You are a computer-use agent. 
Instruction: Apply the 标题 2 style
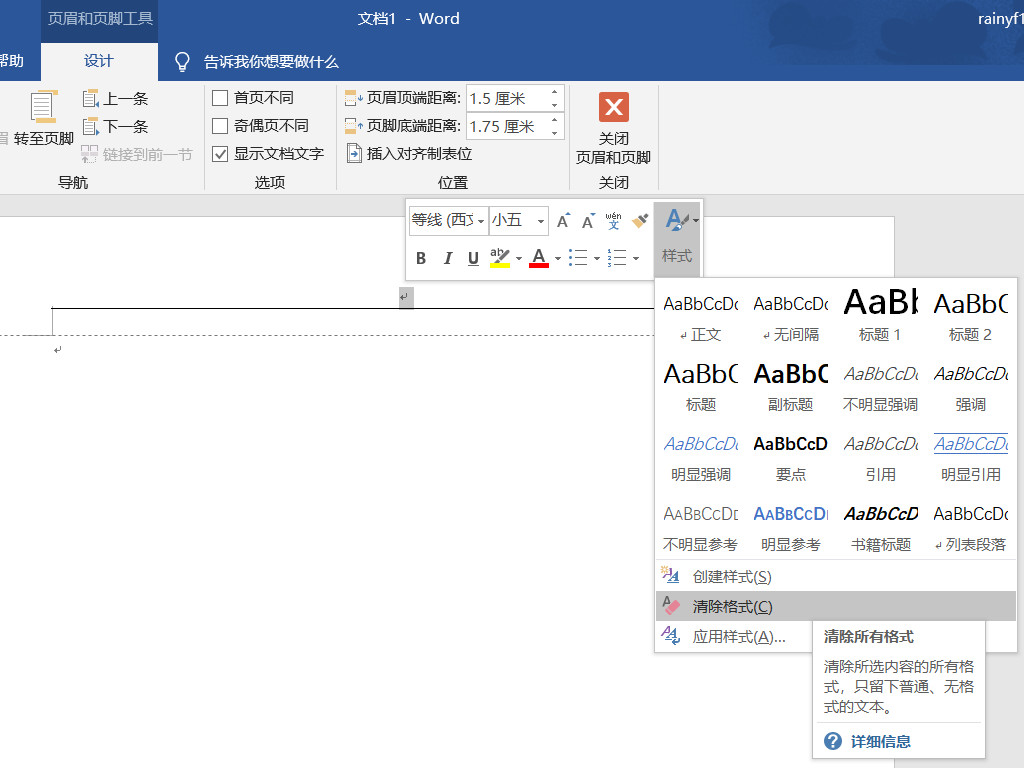pos(970,317)
